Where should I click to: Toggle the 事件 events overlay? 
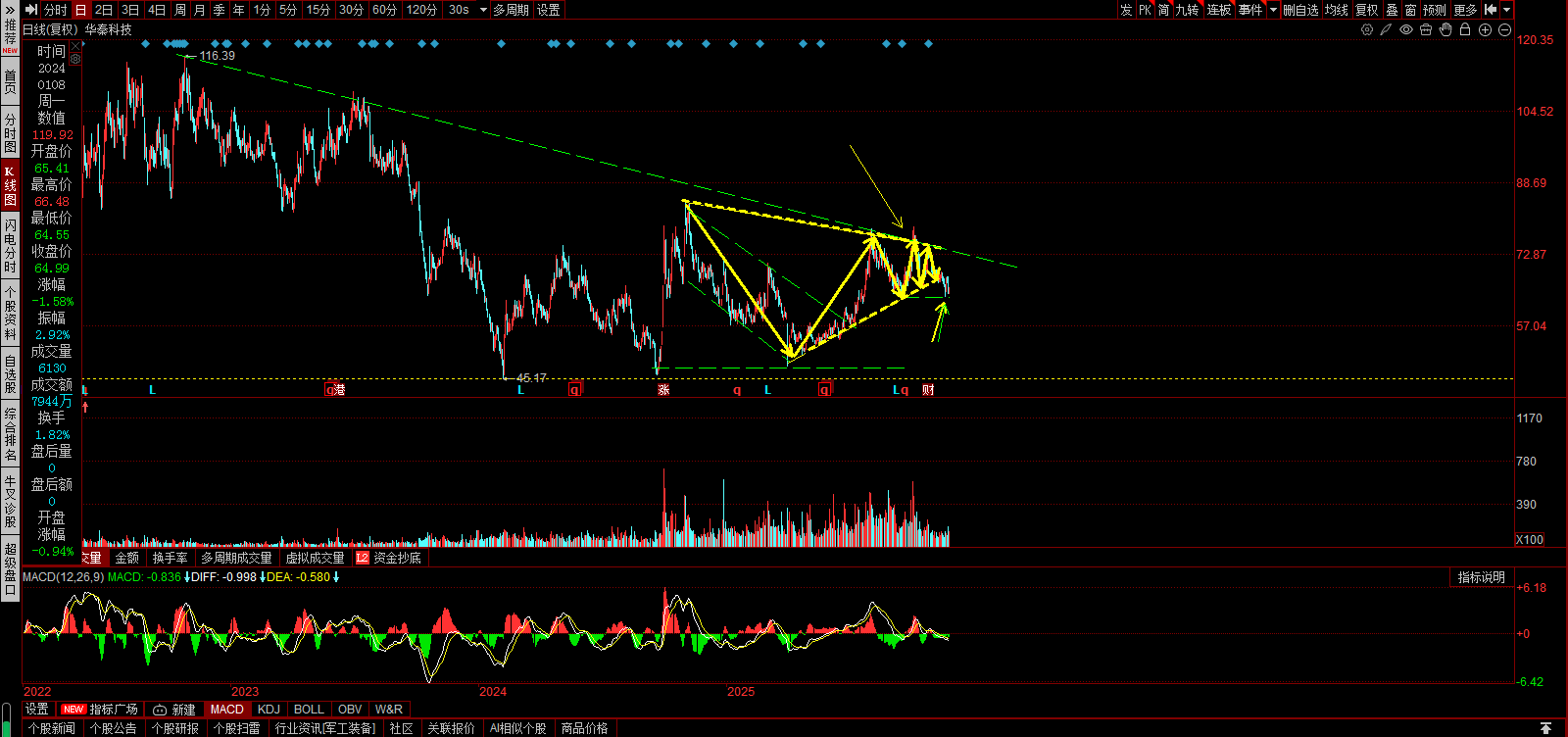click(x=1249, y=10)
